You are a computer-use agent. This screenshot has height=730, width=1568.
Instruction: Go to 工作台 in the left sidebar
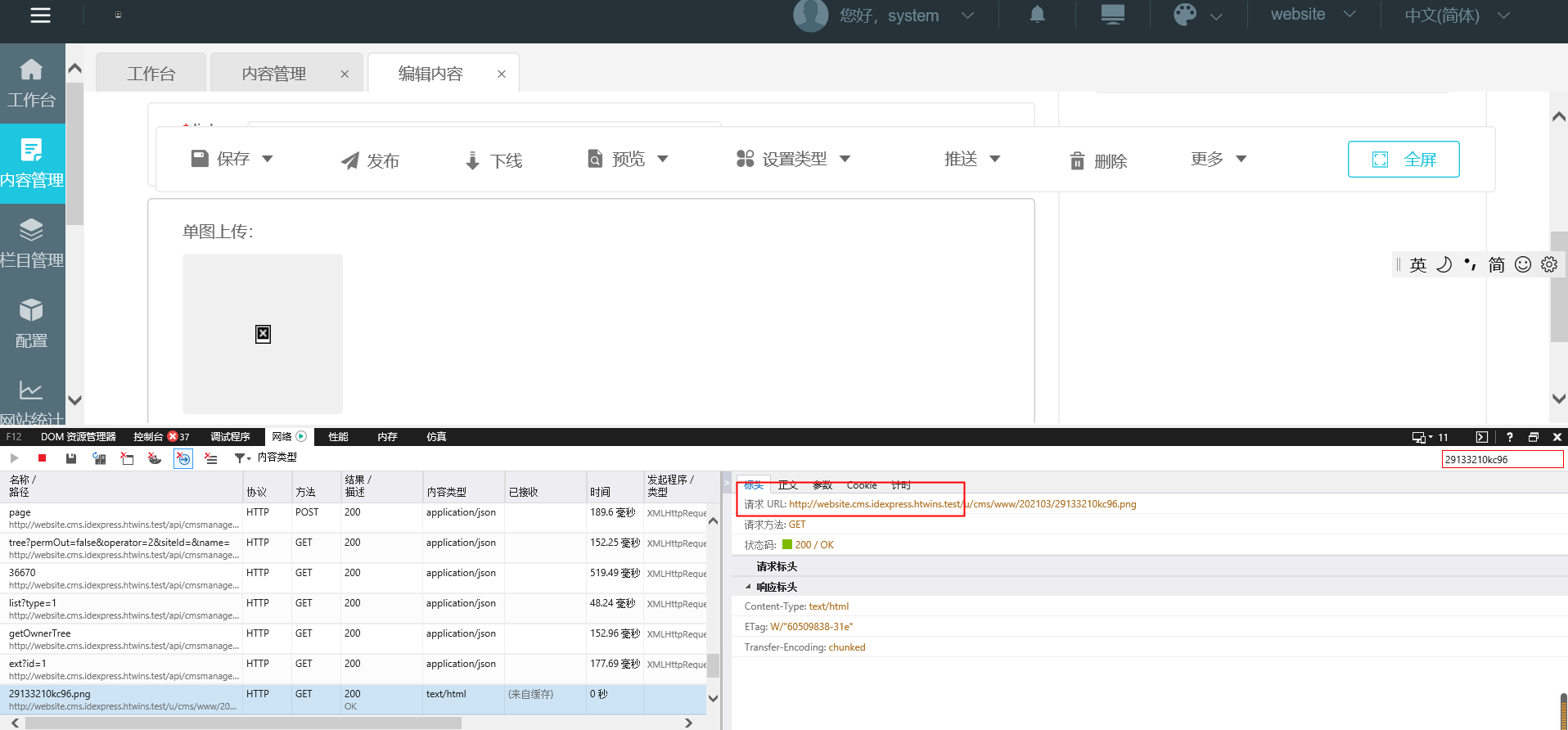tap(32, 83)
